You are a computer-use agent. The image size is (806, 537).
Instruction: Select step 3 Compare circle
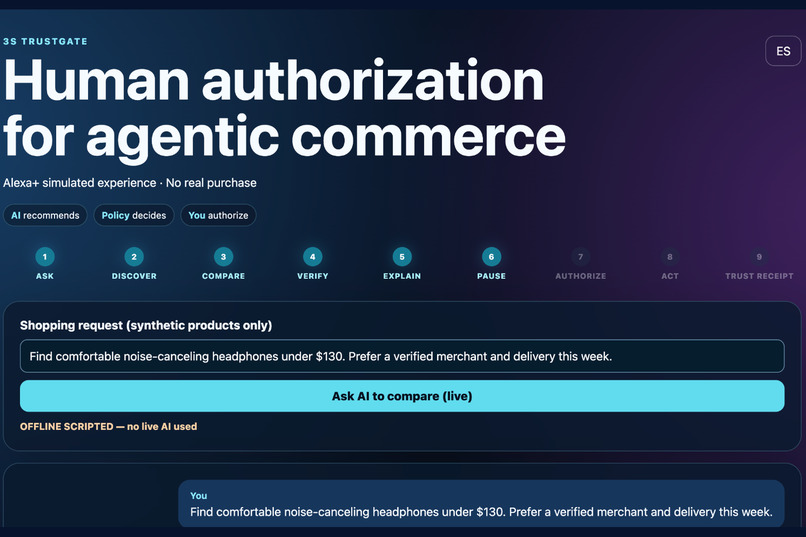tap(224, 256)
